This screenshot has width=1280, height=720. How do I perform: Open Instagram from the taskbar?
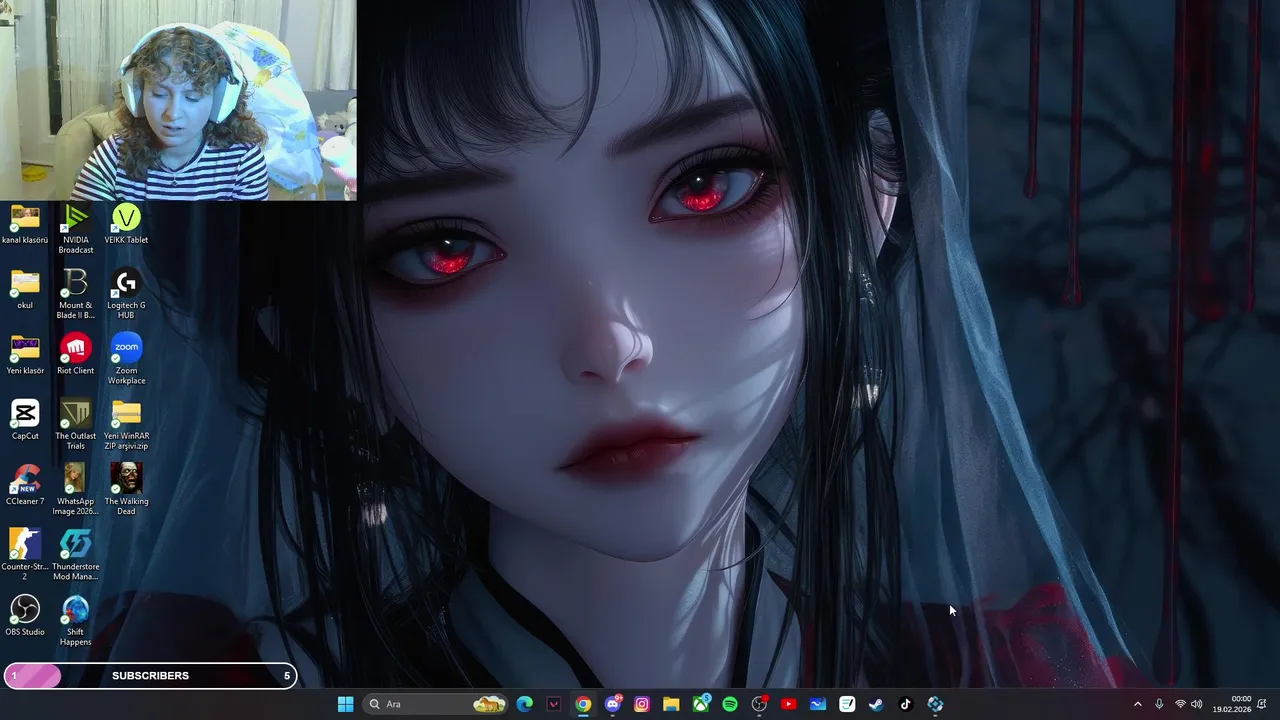coord(642,704)
